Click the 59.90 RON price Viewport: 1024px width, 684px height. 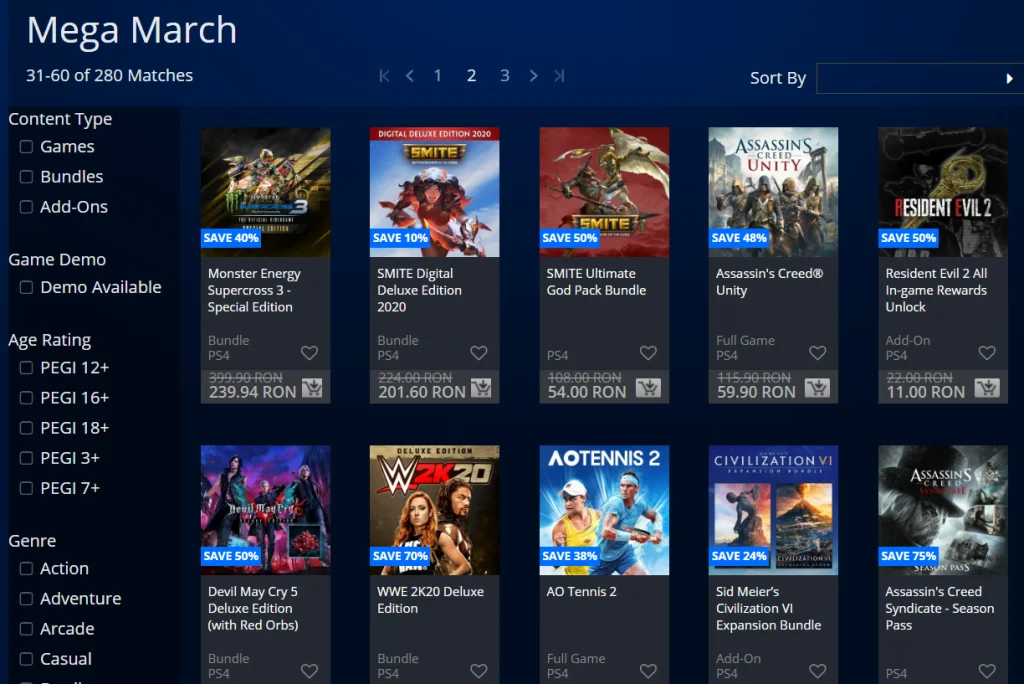(756, 392)
